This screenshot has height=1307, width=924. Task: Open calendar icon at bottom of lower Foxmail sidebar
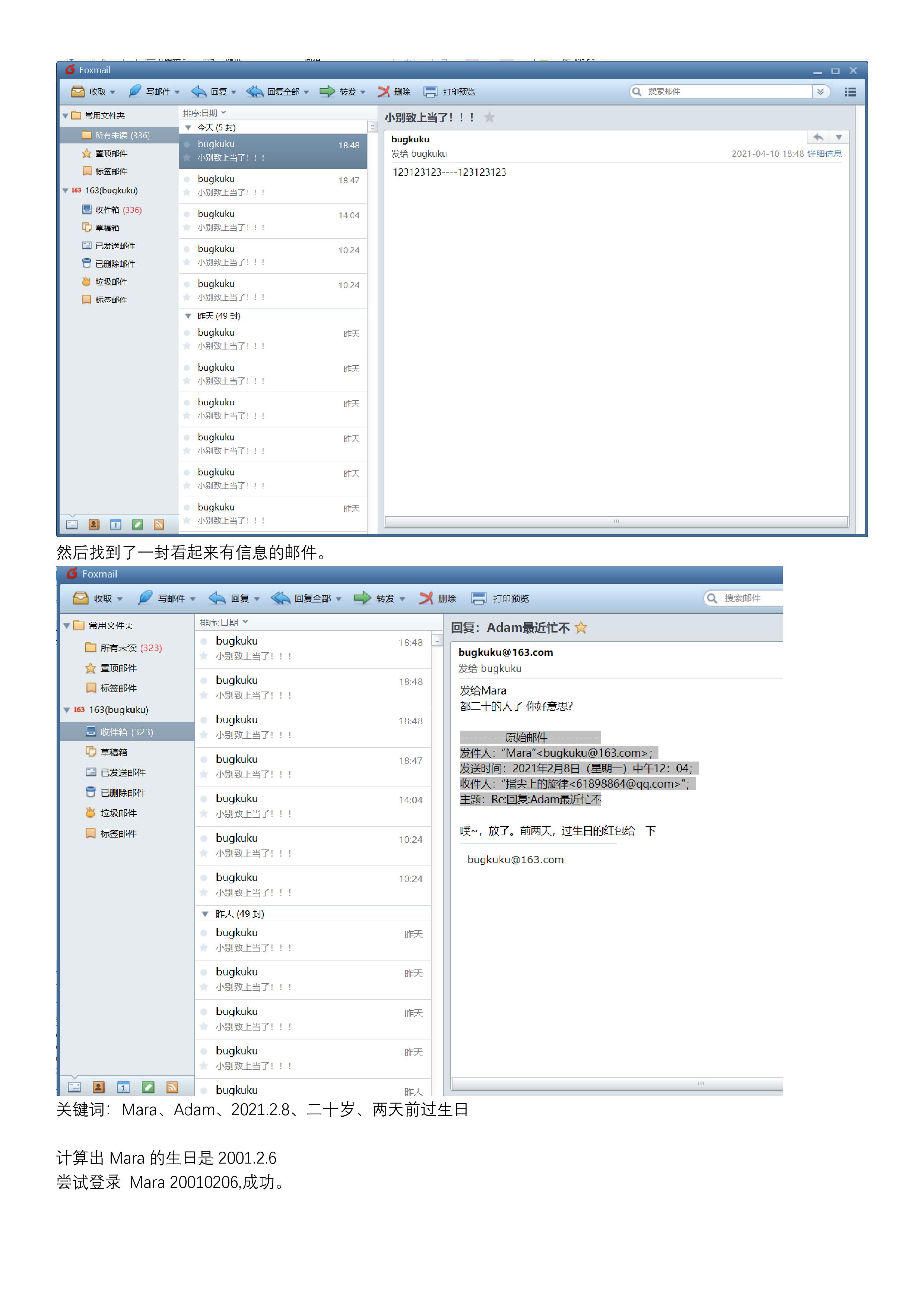[124, 1087]
